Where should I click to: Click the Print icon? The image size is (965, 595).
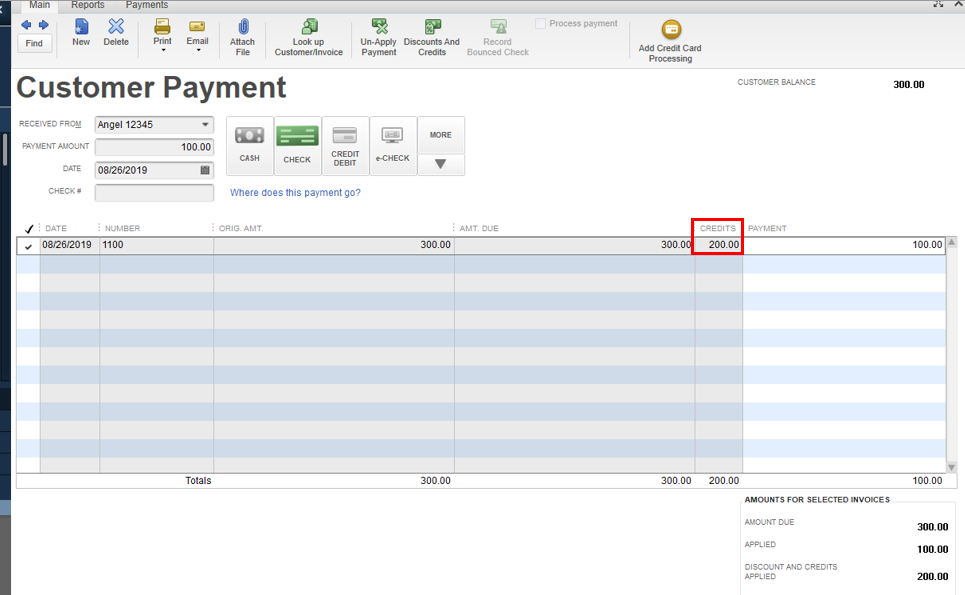[162, 26]
